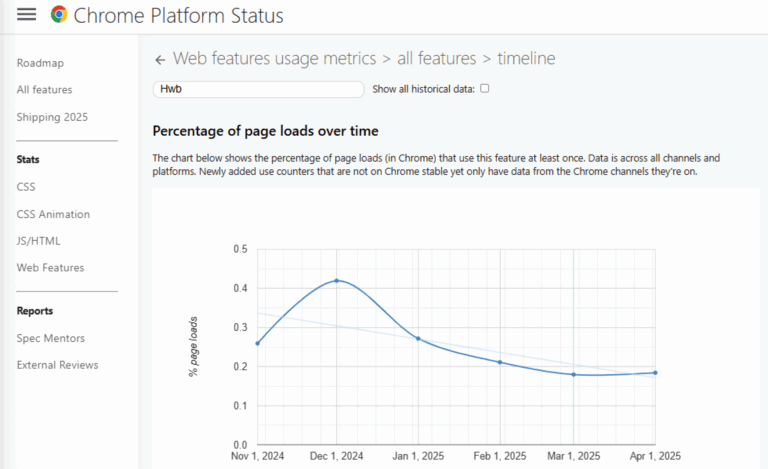Click the Hwb feature search field

tap(258, 89)
